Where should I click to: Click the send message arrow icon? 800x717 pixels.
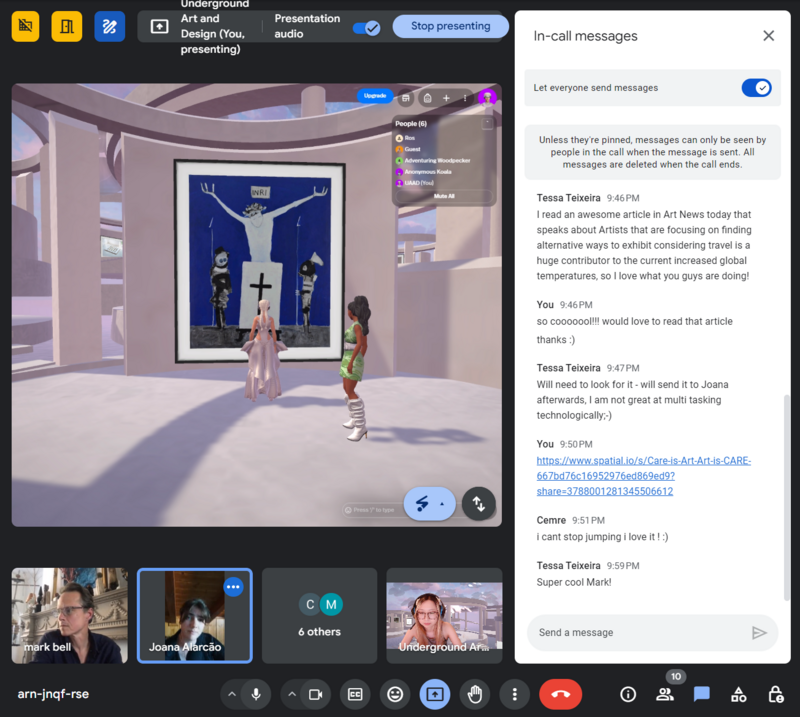coord(759,633)
